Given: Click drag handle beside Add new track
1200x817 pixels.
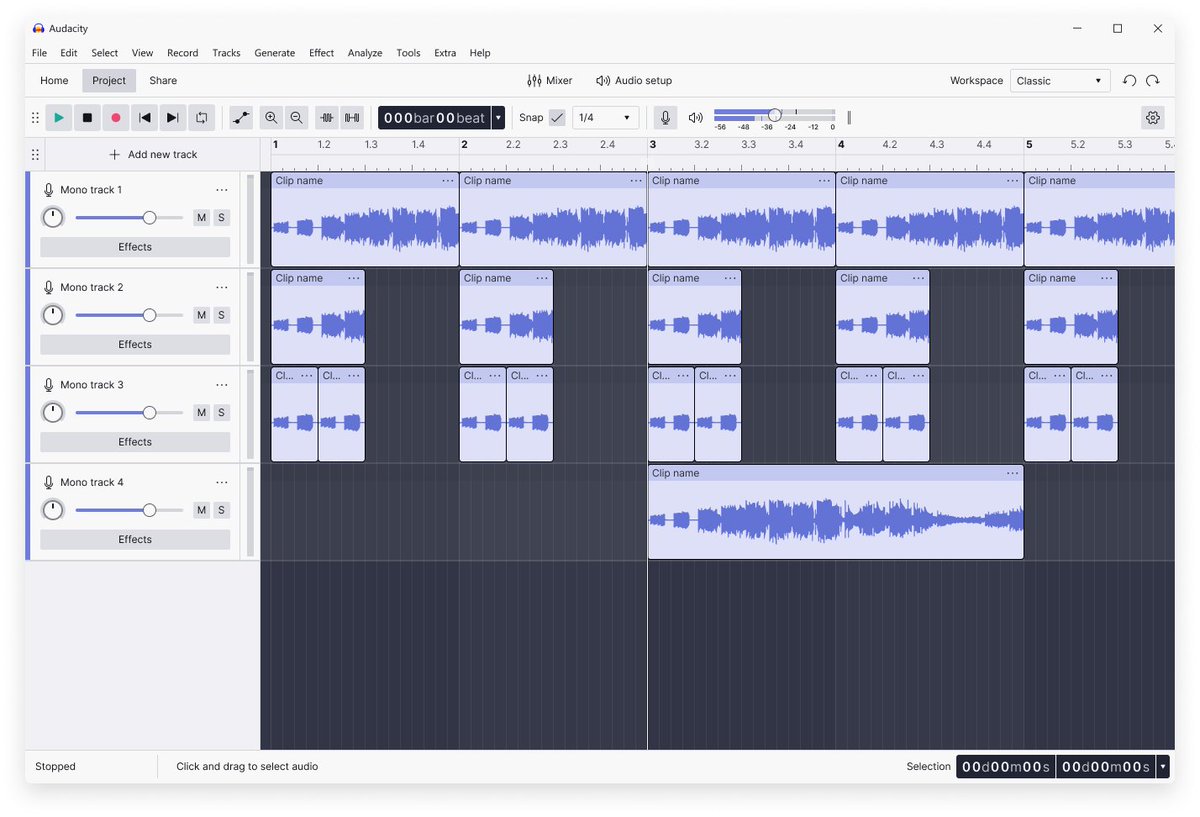Looking at the screenshot, I should click(35, 155).
